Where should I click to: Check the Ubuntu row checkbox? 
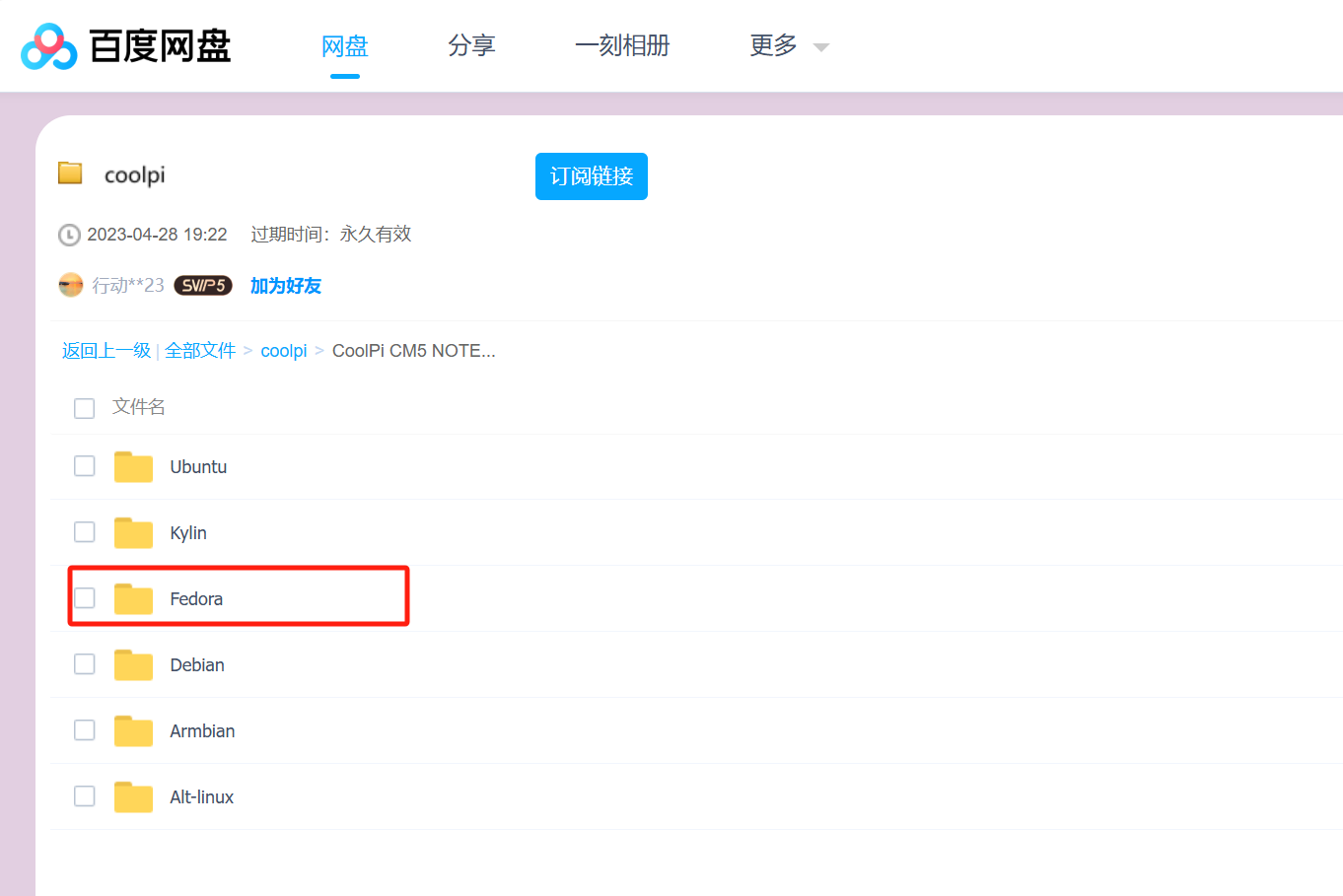[x=85, y=465]
